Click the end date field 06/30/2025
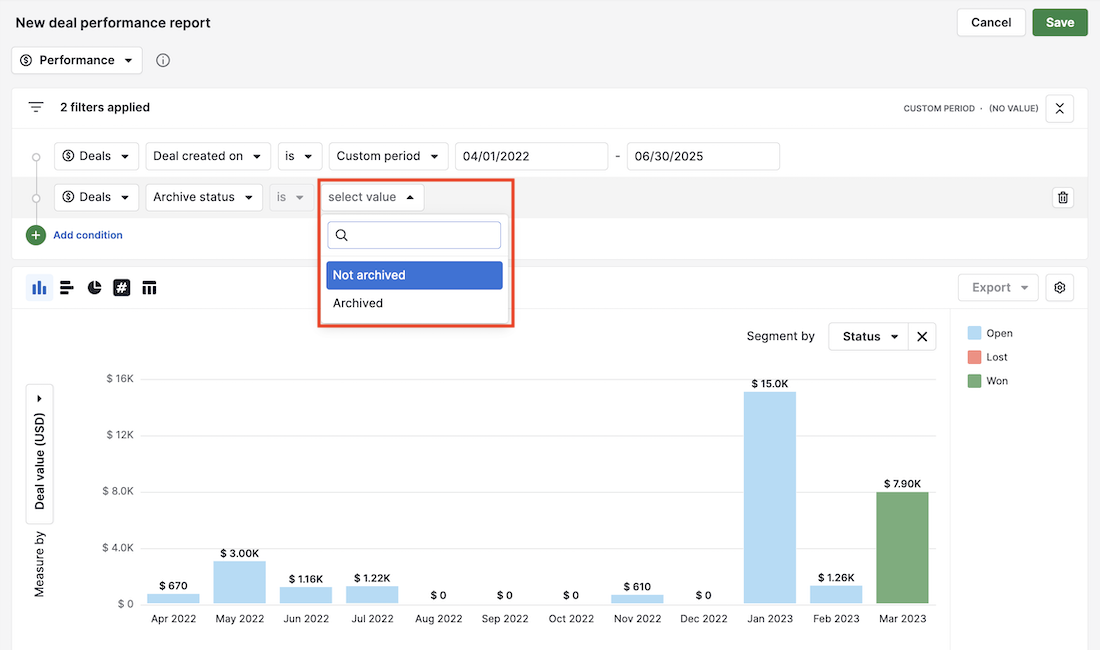The height and width of the screenshot is (650, 1100). (x=703, y=156)
